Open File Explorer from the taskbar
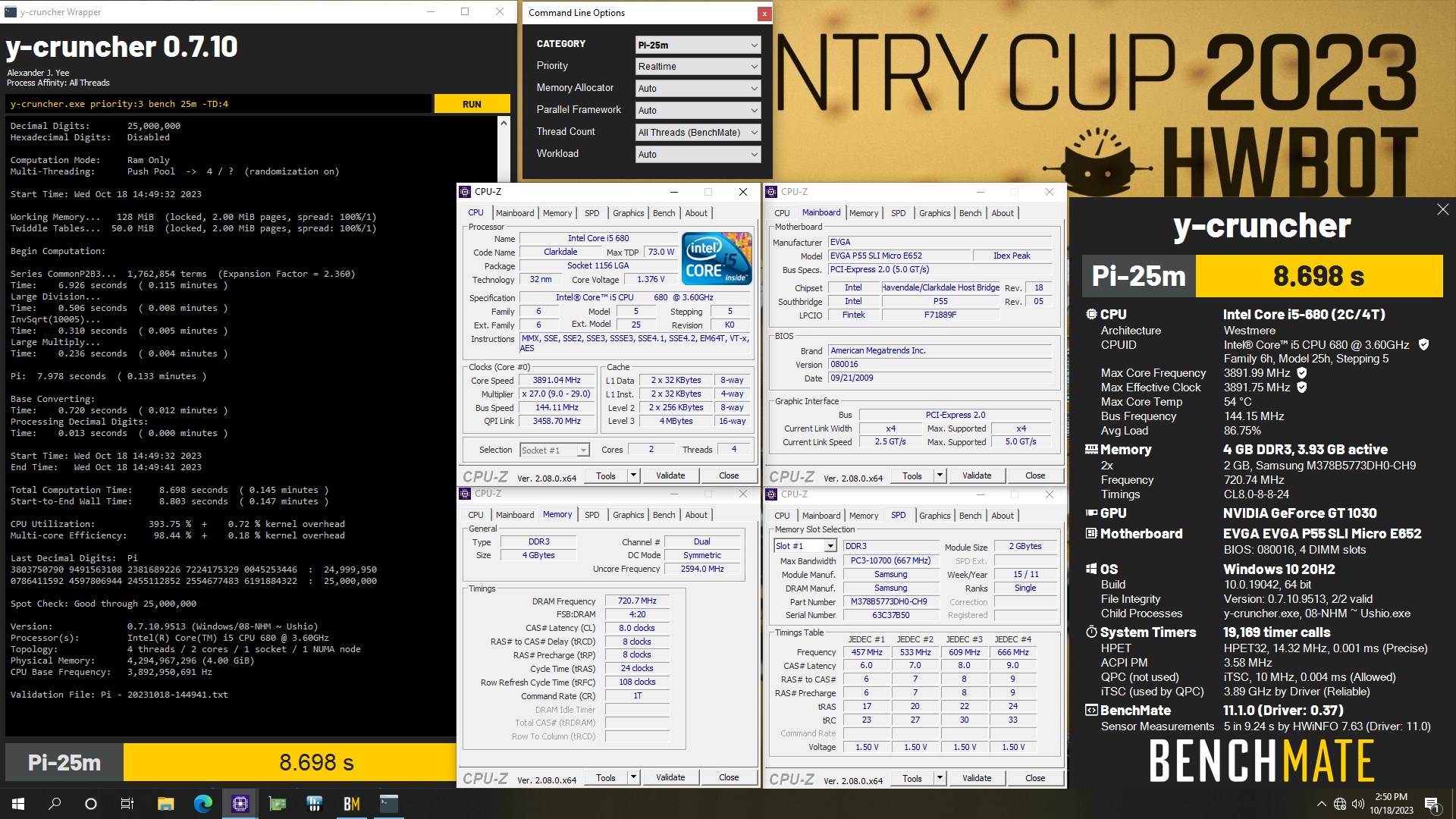The height and width of the screenshot is (819, 1456). pyautogui.click(x=165, y=804)
